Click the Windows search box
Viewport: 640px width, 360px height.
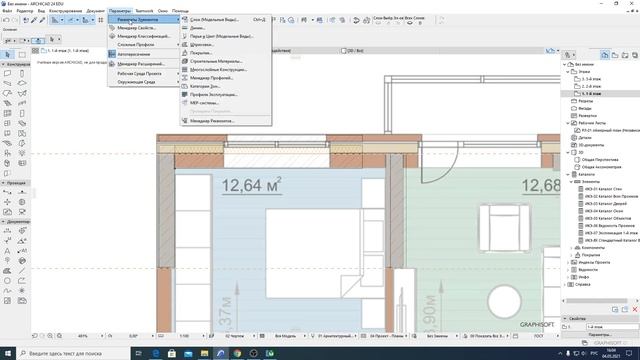73,353
